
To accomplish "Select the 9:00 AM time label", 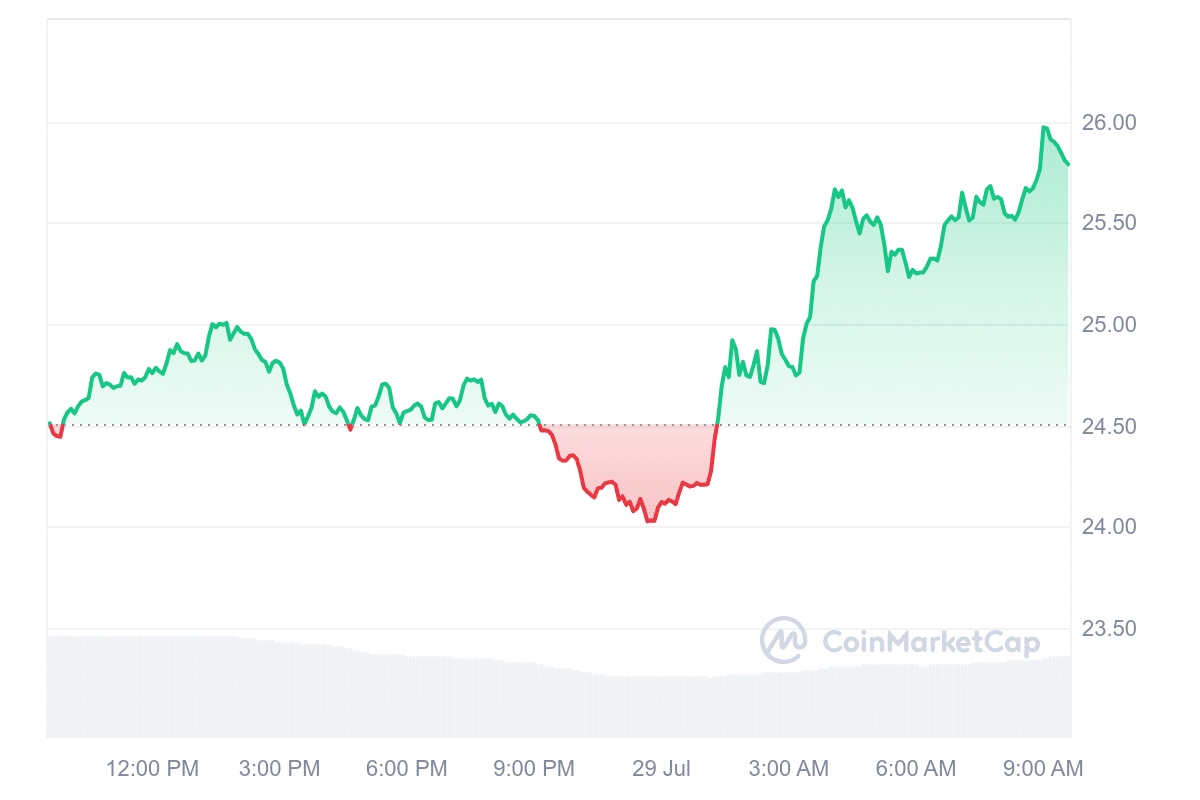I will [1042, 768].
